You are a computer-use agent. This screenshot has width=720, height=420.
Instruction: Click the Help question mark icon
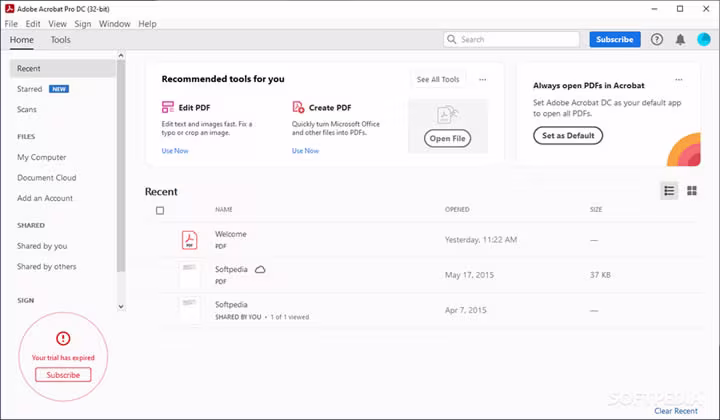657,39
